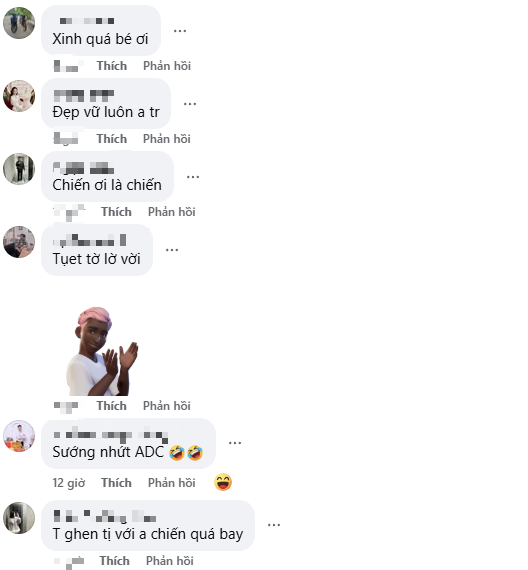Screen dimensions: 528x570
Task: Open options menu for "Tuẹt tờ lờ vời" comment
Action: click(172, 250)
